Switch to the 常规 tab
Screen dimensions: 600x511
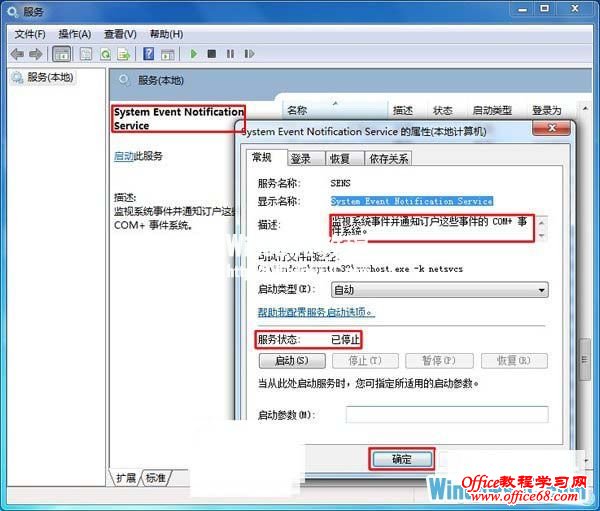coord(266,157)
